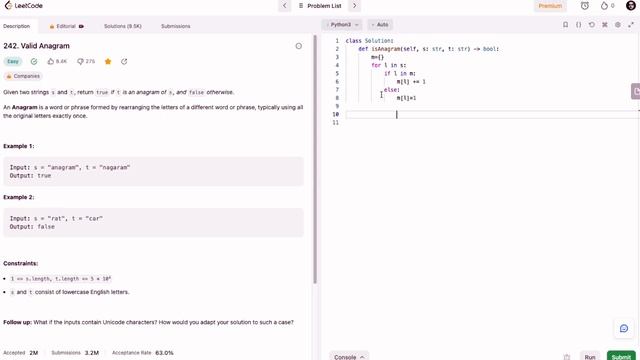
Task: Click the Submit button
Action: [621, 357]
